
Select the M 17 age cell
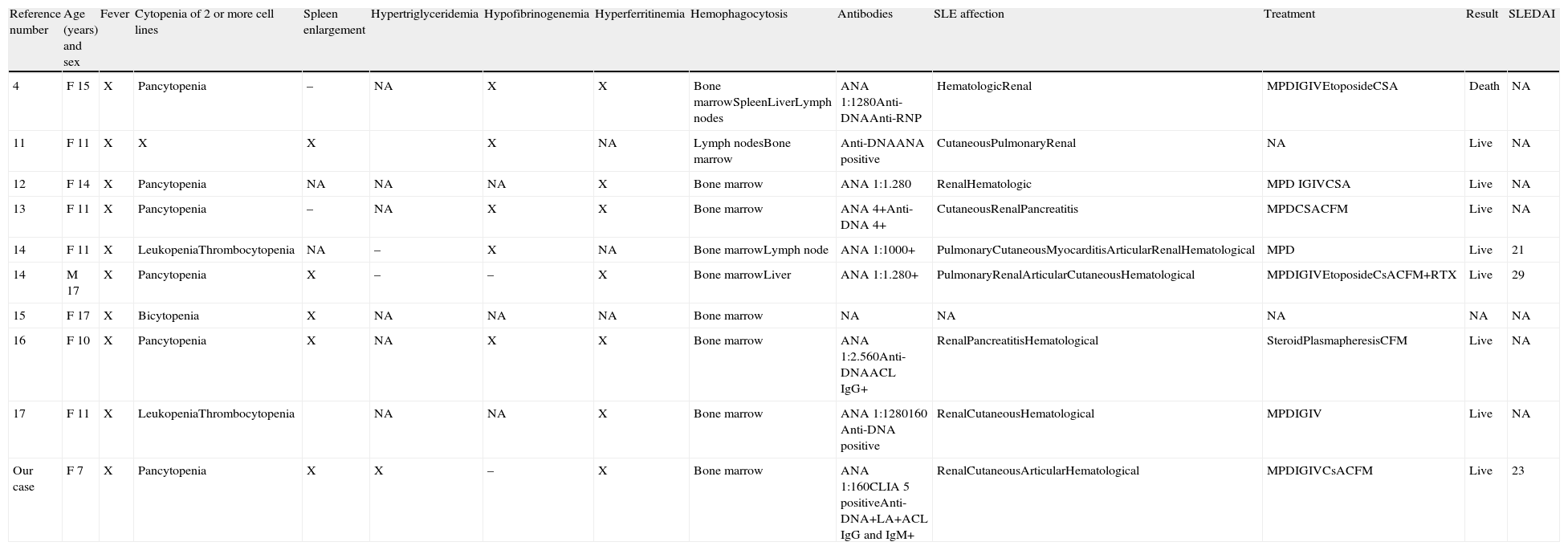(x=72, y=283)
